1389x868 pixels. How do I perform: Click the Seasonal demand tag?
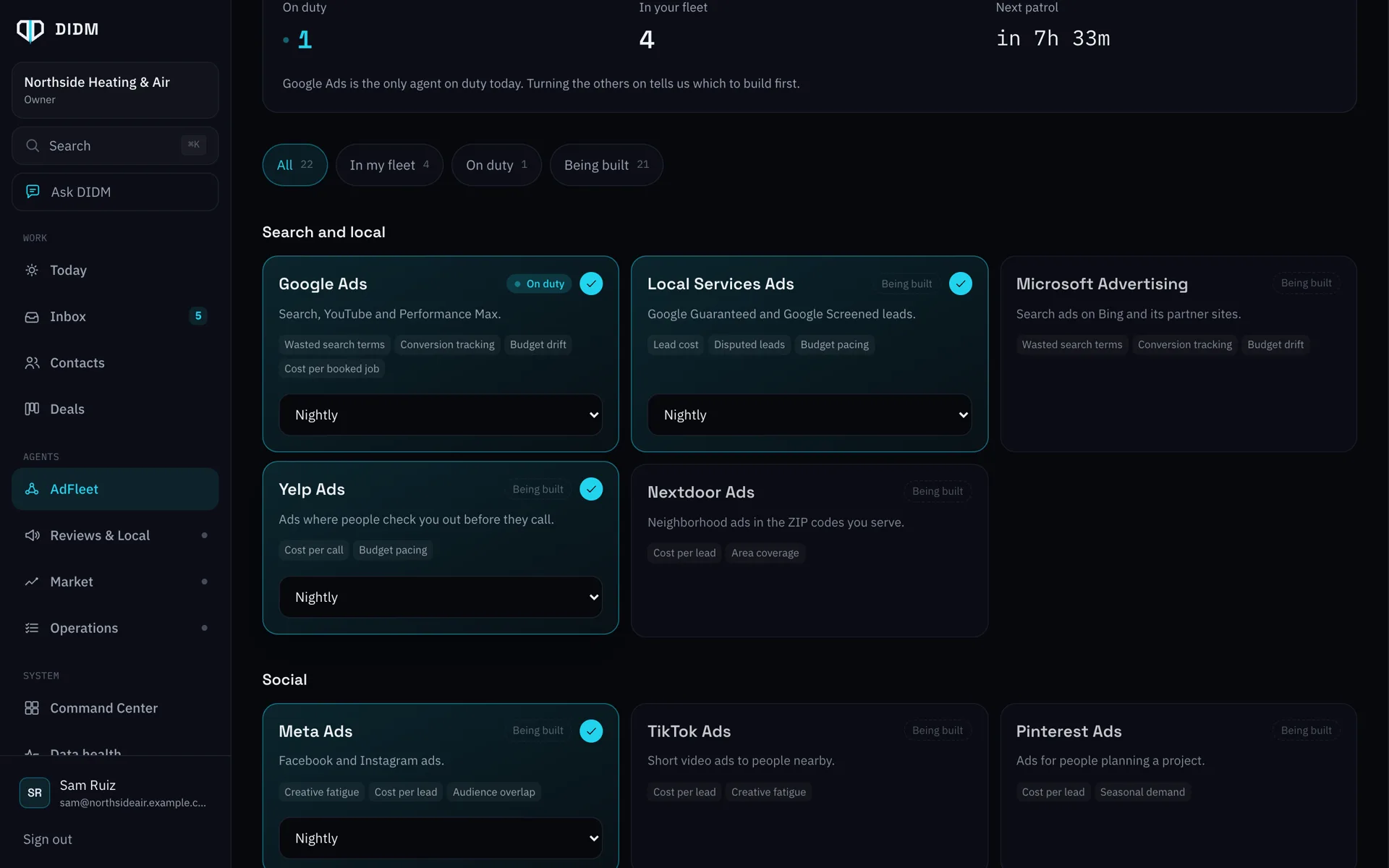[x=1142, y=792]
